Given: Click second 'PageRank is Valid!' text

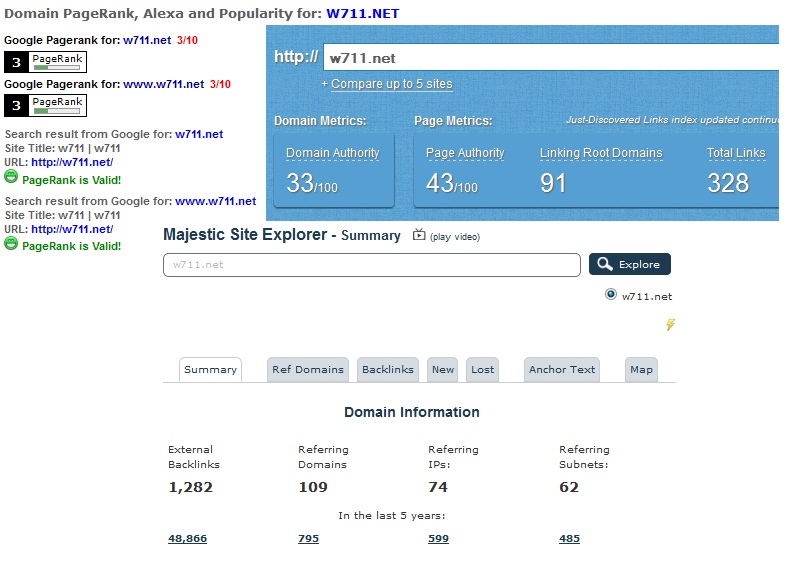Looking at the screenshot, I should (x=72, y=246).
